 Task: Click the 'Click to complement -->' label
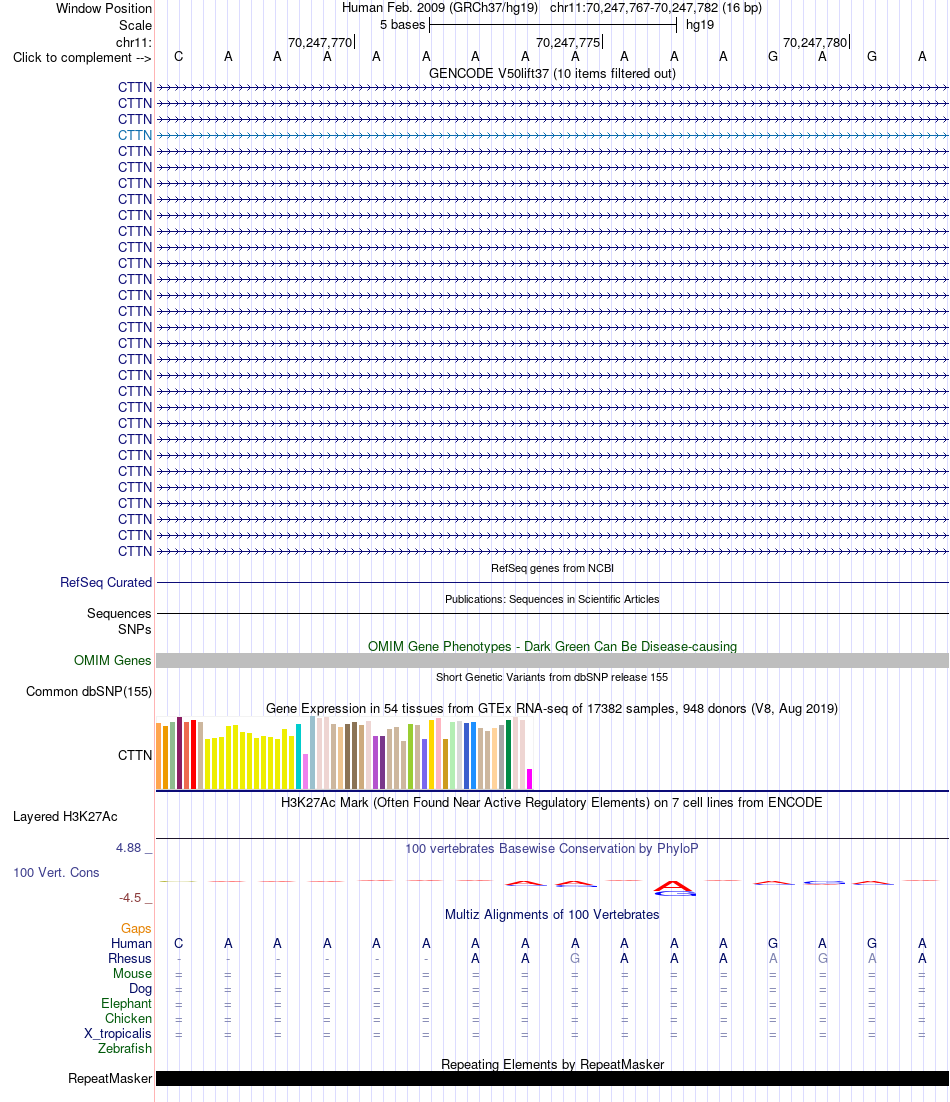(x=82, y=58)
